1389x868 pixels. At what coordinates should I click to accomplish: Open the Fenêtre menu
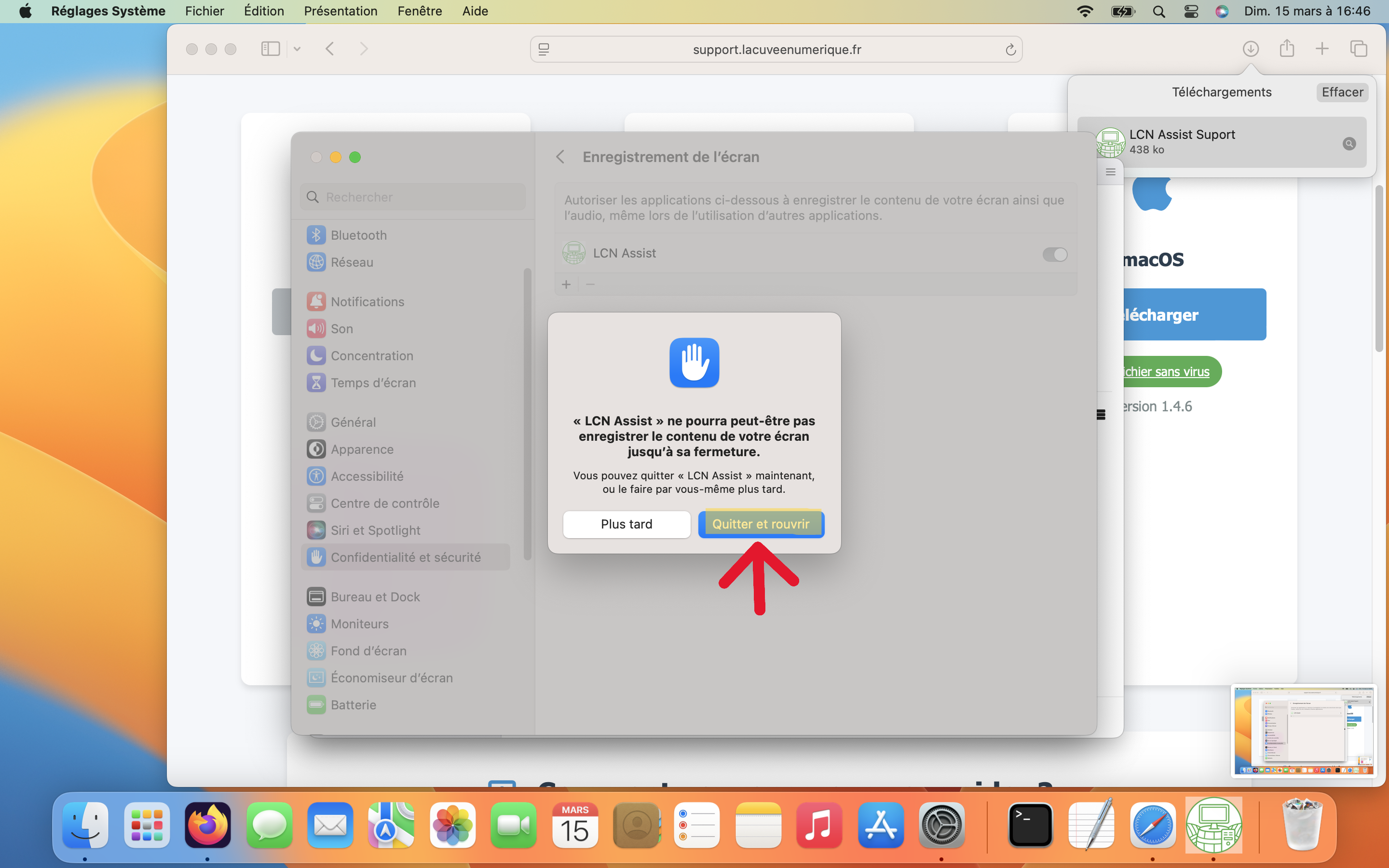point(420,11)
